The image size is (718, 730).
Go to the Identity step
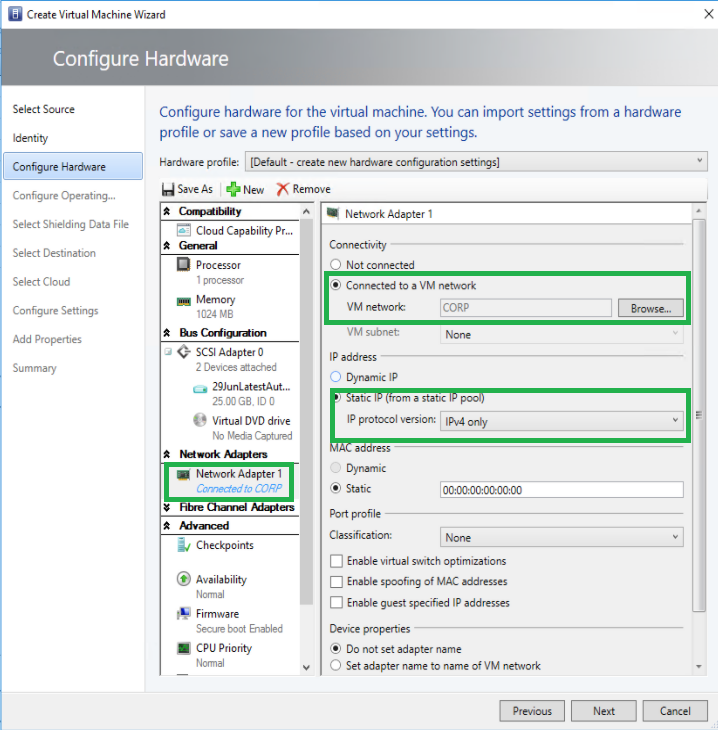(x=30, y=138)
